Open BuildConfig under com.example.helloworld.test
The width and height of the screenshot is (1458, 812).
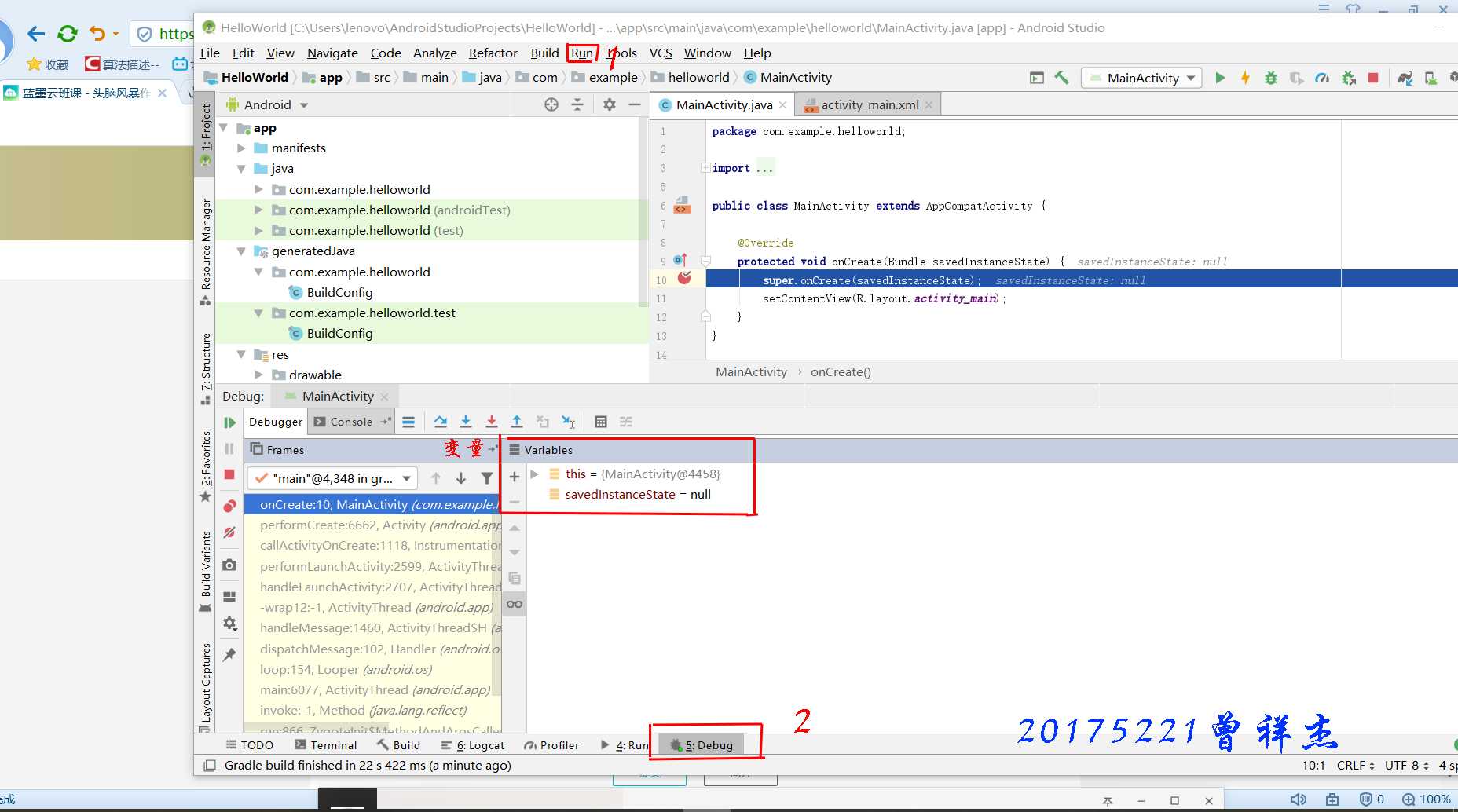pyautogui.click(x=339, y=333)
